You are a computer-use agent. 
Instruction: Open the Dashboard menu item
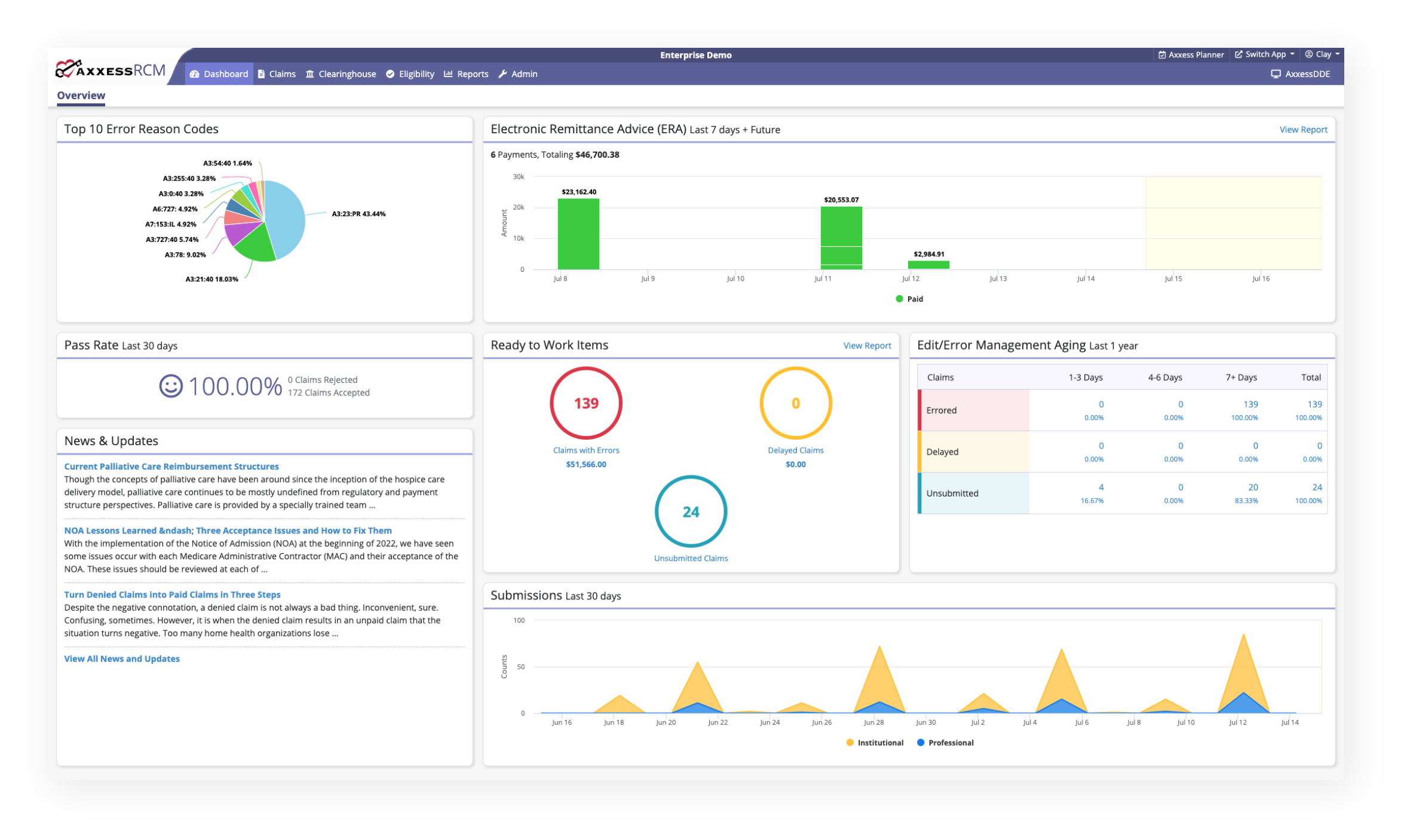219,74
